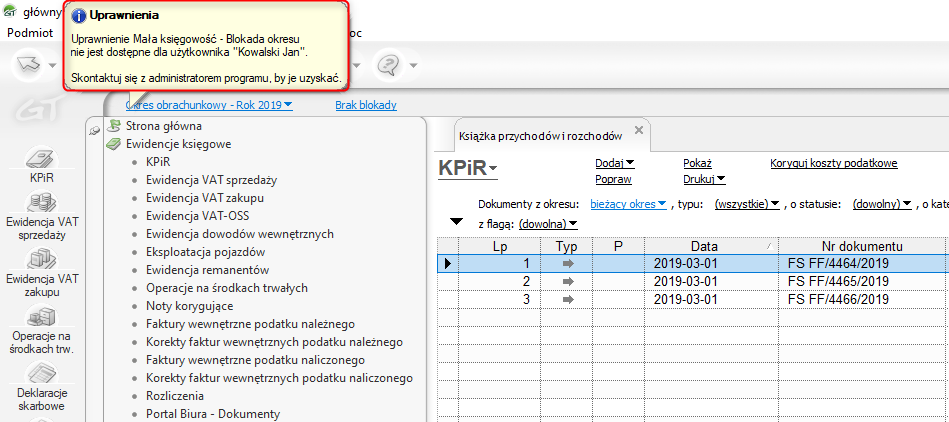The image size is (949, 422).
Task: Select Ewidencje księgowe tree node
Action: [x=179, y=144]
